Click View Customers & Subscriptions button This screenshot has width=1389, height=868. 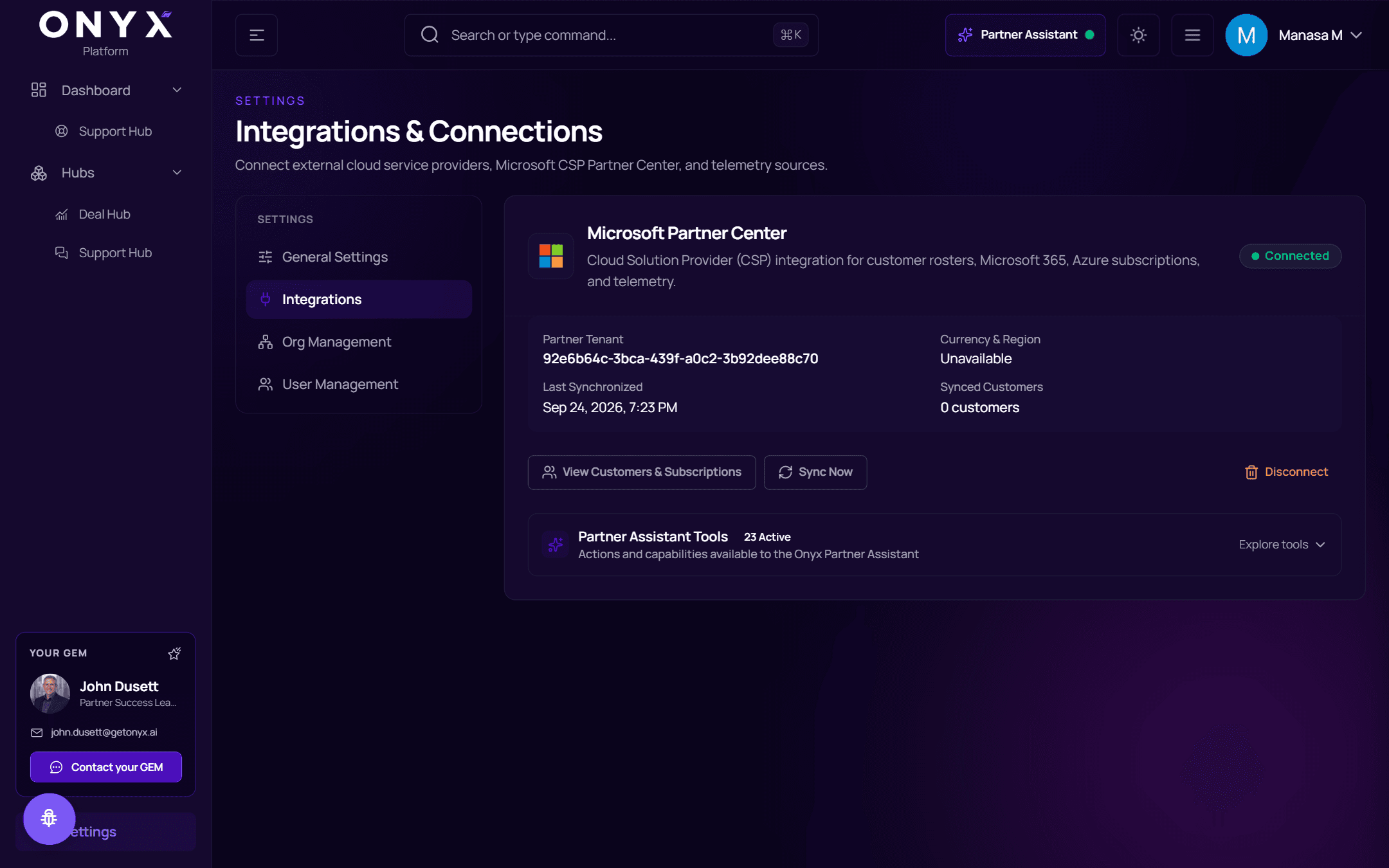(x=642, y=473)
